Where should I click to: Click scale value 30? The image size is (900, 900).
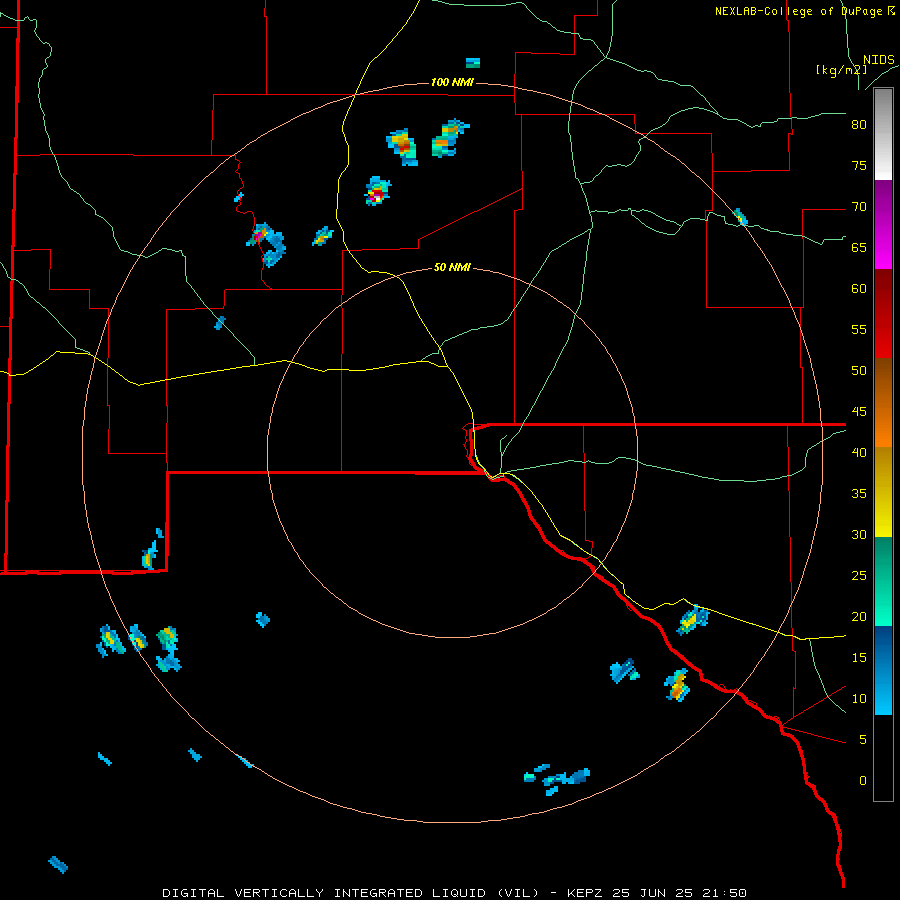tap(859, 534)
